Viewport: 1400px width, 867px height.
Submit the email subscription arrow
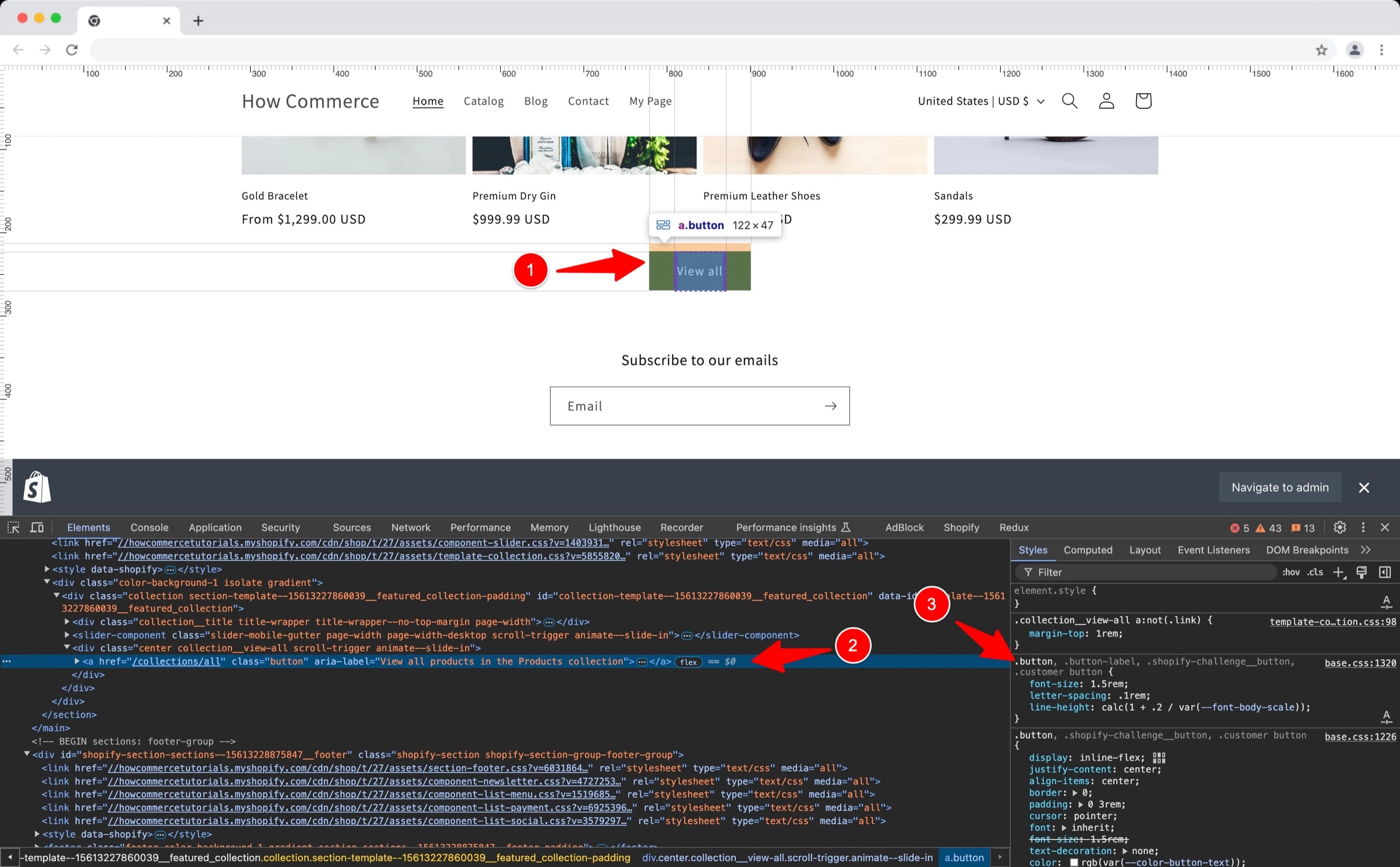[830, 406]
